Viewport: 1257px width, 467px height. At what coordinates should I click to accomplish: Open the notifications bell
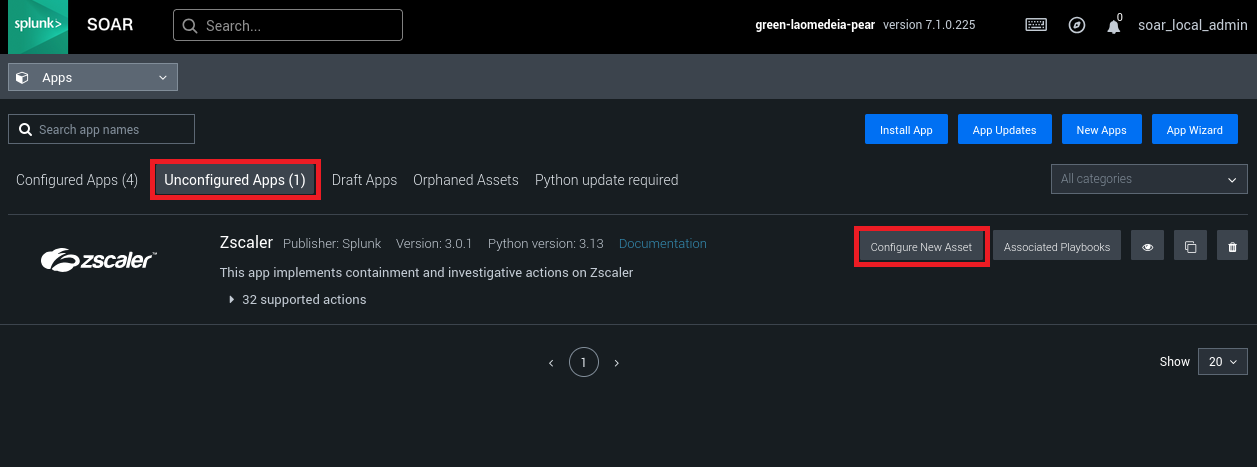pyautogui.click(x=1113, y=27)
